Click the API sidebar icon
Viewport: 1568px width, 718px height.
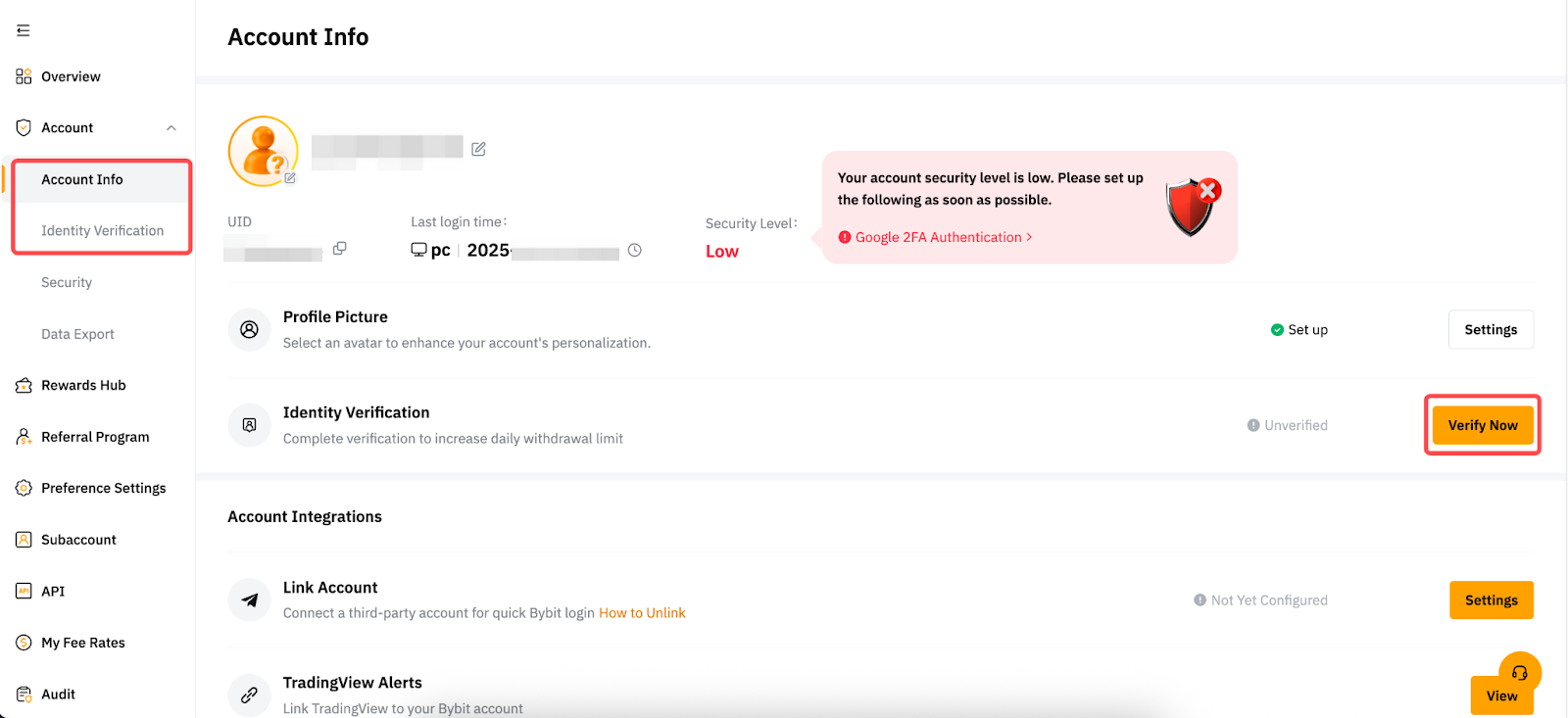pyautogui.click(x=24, y=591)
